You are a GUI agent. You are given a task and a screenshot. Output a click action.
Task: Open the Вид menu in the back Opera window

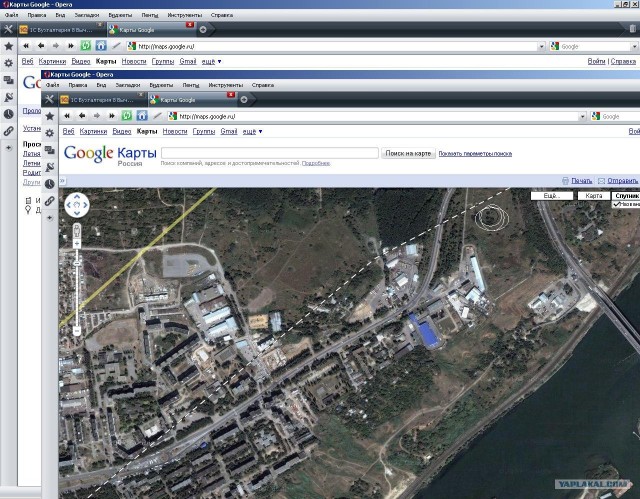(x=60, y=15)
